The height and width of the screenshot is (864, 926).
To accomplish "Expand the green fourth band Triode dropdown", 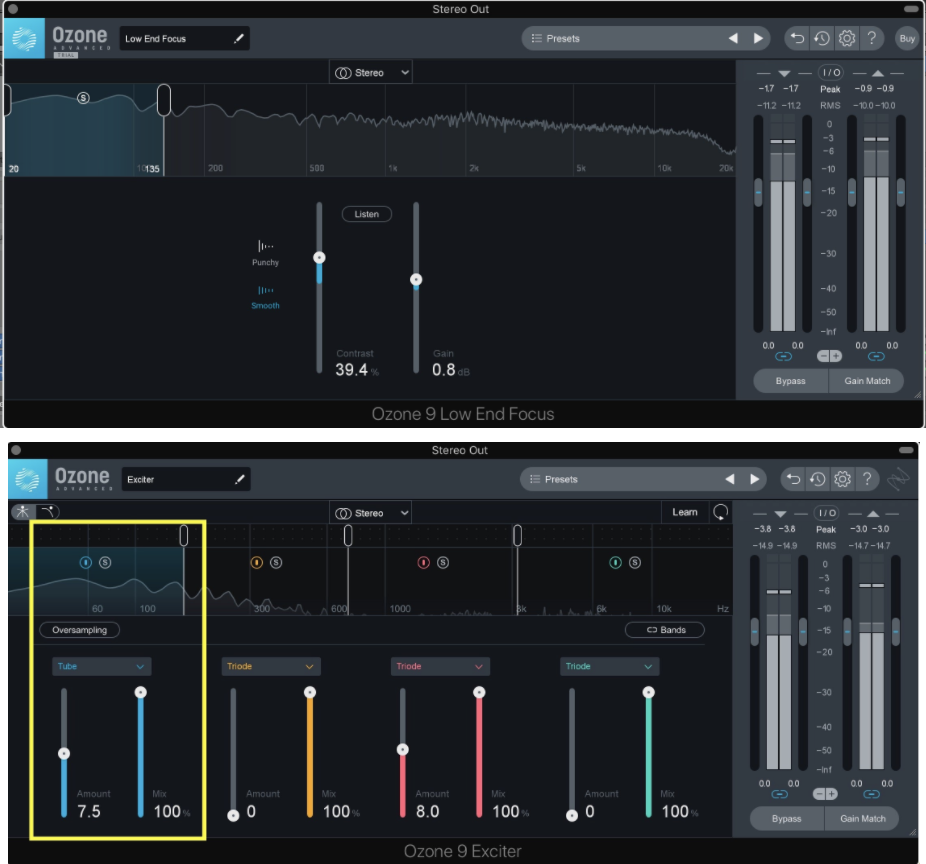I will tap(608, 666).
